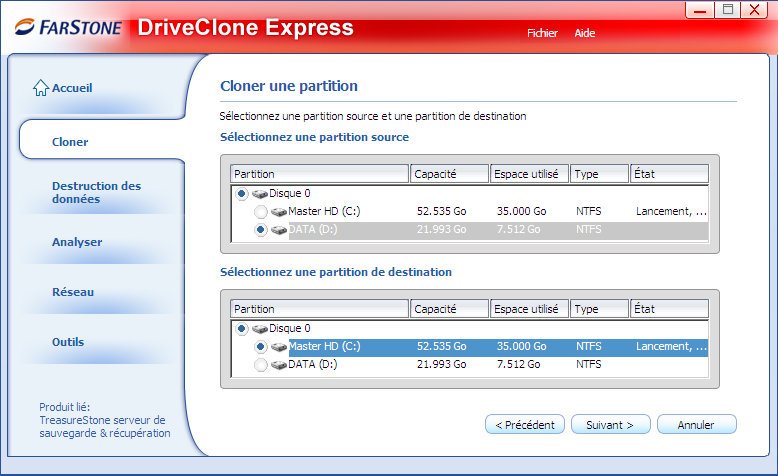Image resolution: width=778 pixels, height=476 pixels.
Task: Sort source list by Partition column header
Action: (320, 174)
